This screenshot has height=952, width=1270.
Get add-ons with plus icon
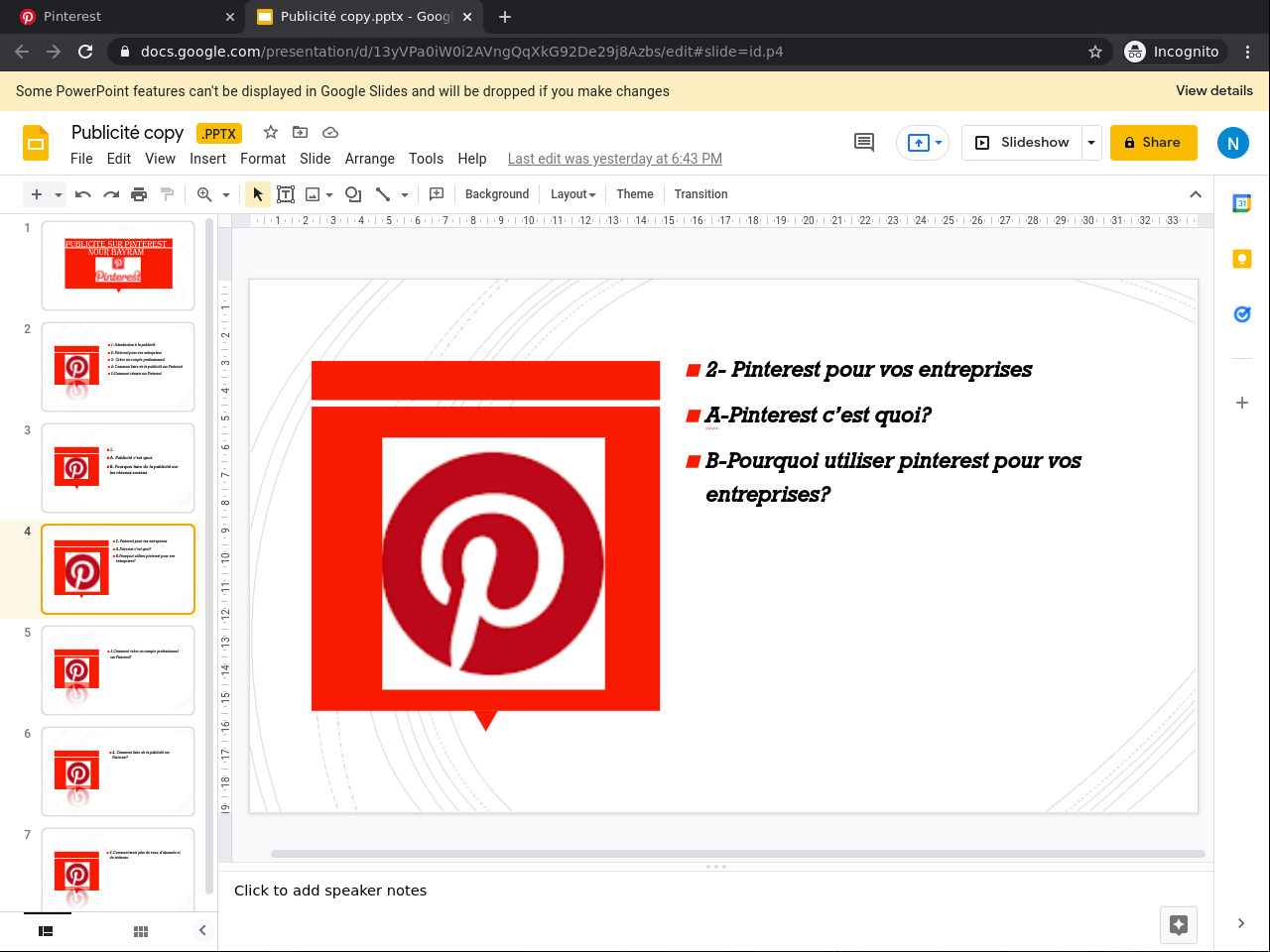point(1242,403)
